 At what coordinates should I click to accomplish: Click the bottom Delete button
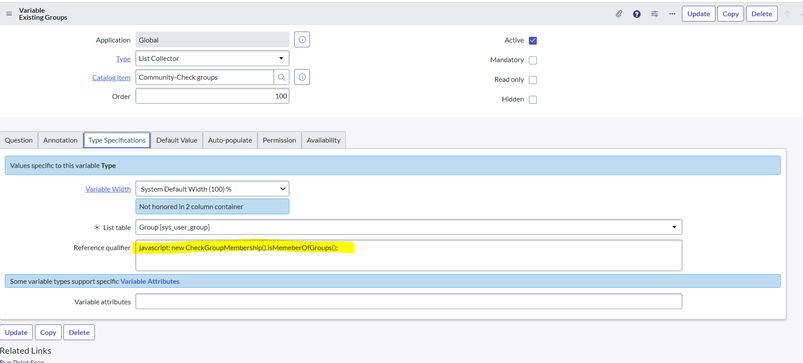(x=79, y=332)
